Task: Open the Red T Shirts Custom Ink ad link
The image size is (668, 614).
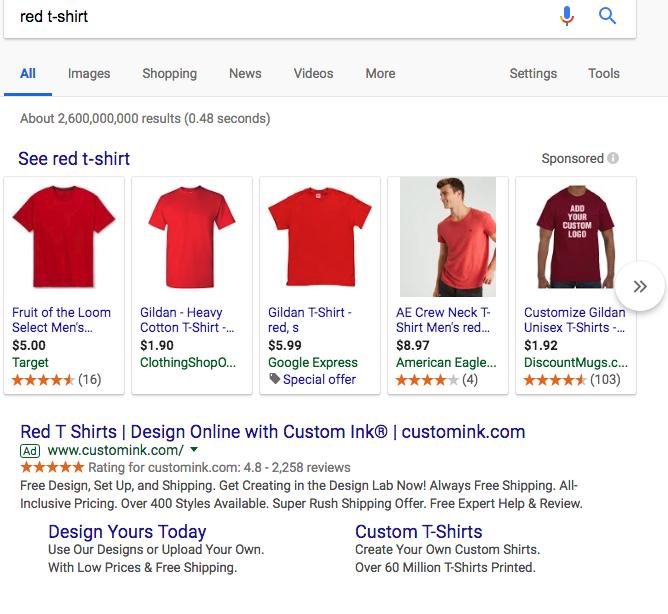Action: 272,432
